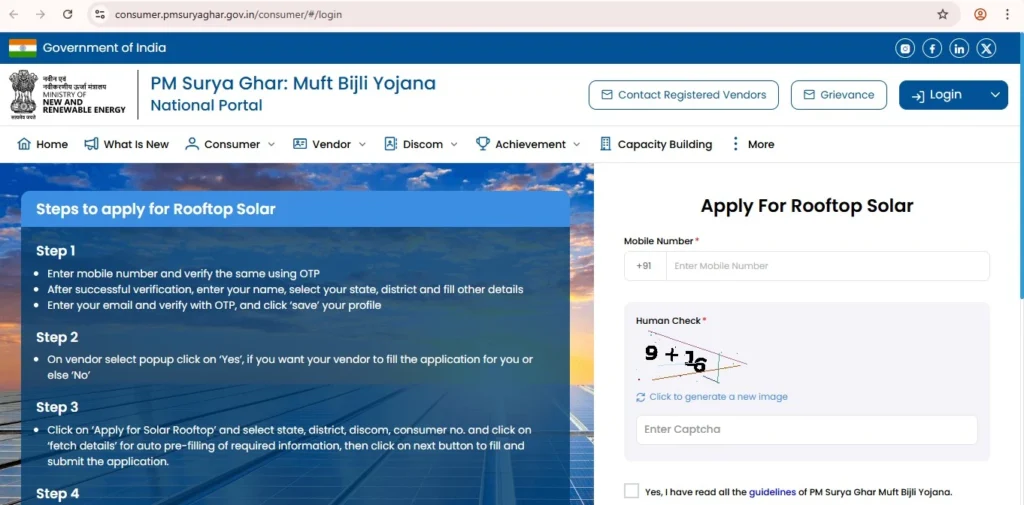This screenshot has width=1024, height=505.
Task: Click the building icon beside Capacity Building
Action: point(605,144)
